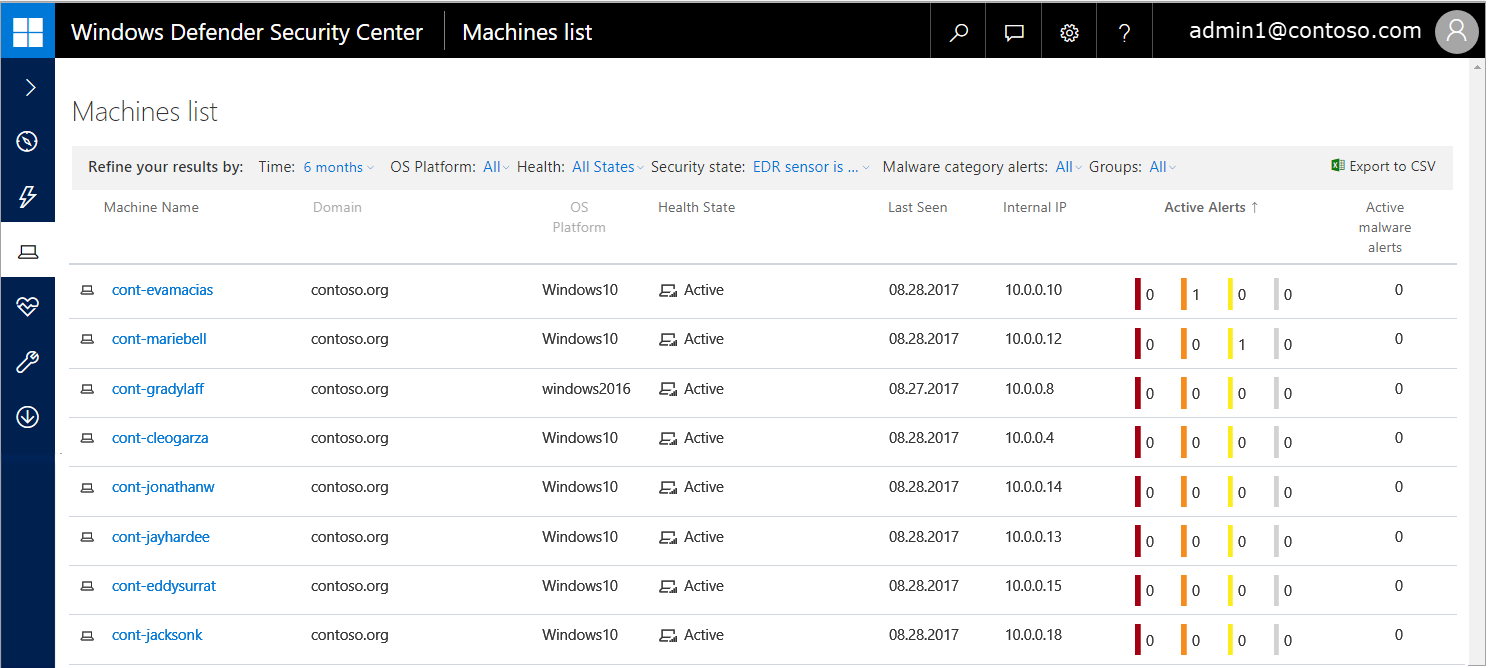Open the cont-evamacias machine link

pos(162,290)
